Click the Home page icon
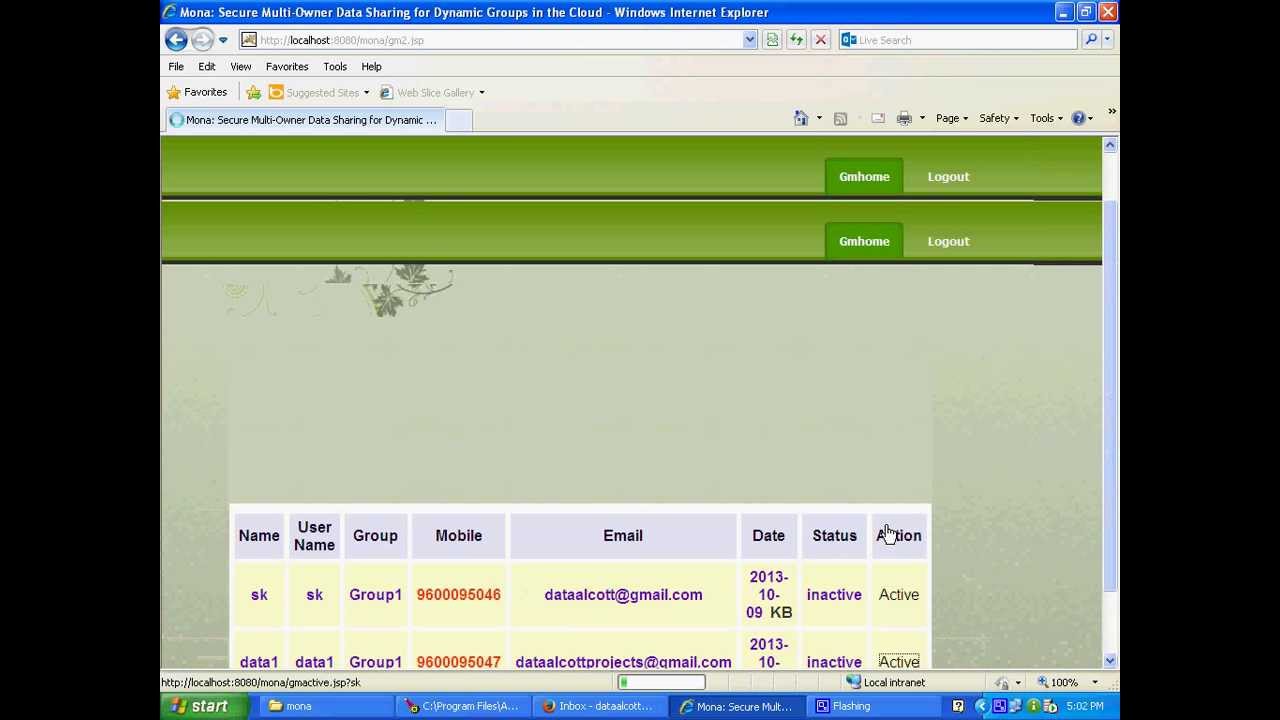1280x720 pixels. [801, 118]
